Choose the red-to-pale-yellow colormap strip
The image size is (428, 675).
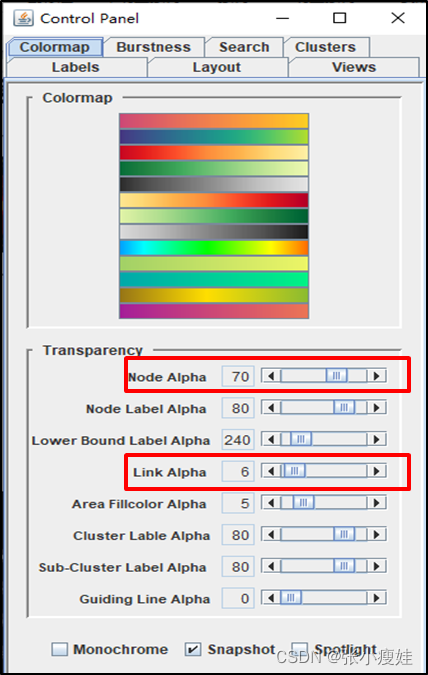[214, 153]
